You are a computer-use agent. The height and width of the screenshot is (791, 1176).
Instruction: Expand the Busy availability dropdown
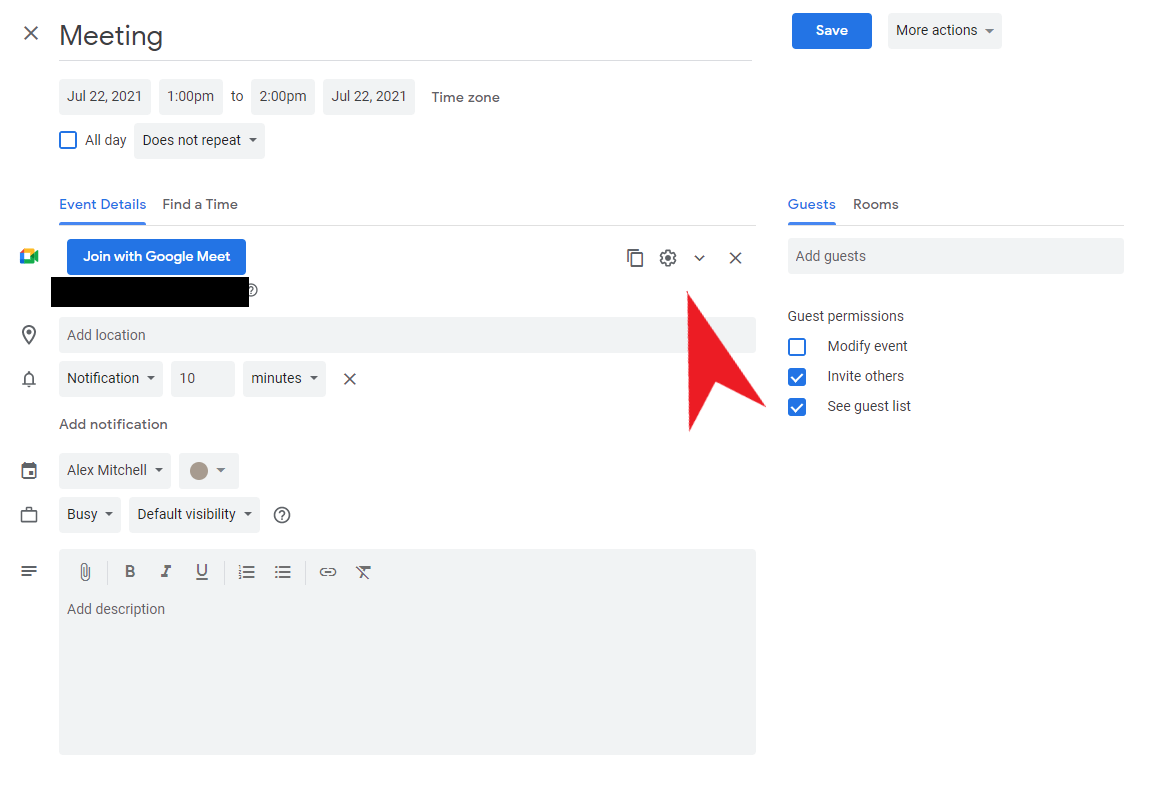tap(90, 515)
